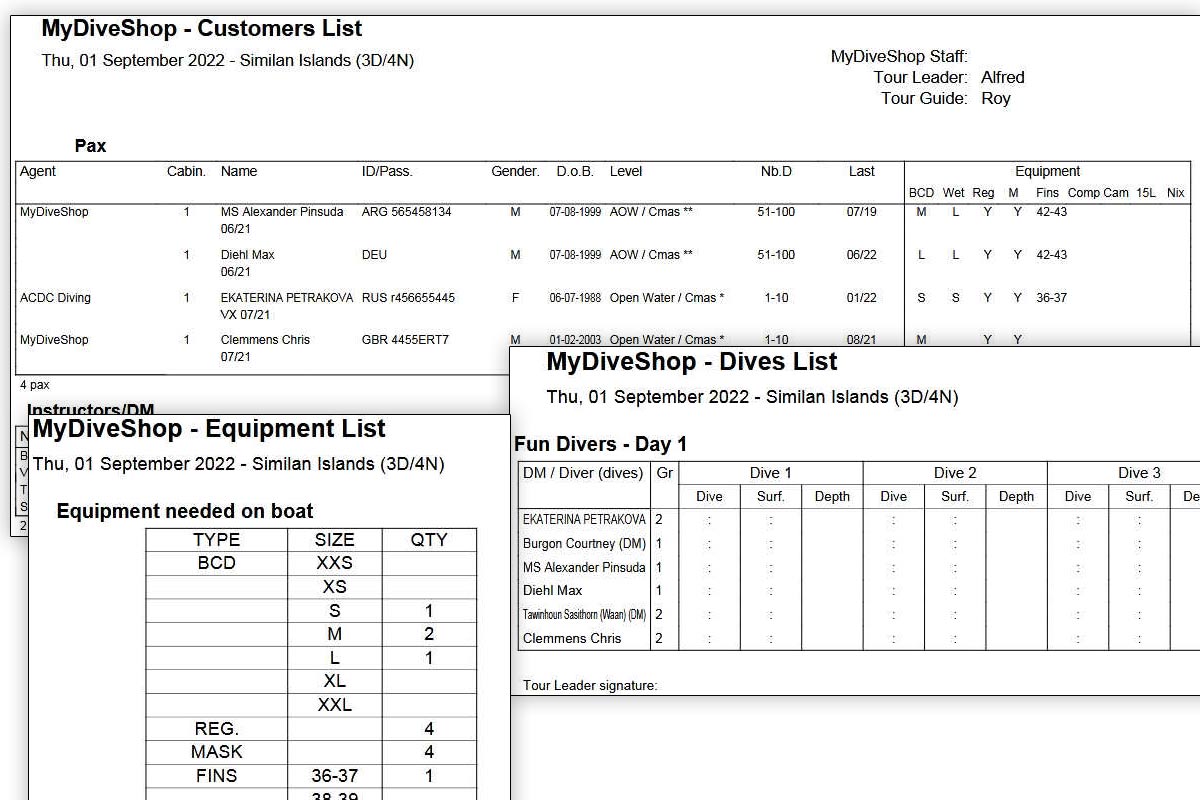
Task: Click the 'Gender.' column header
Action: coord(515,171)
